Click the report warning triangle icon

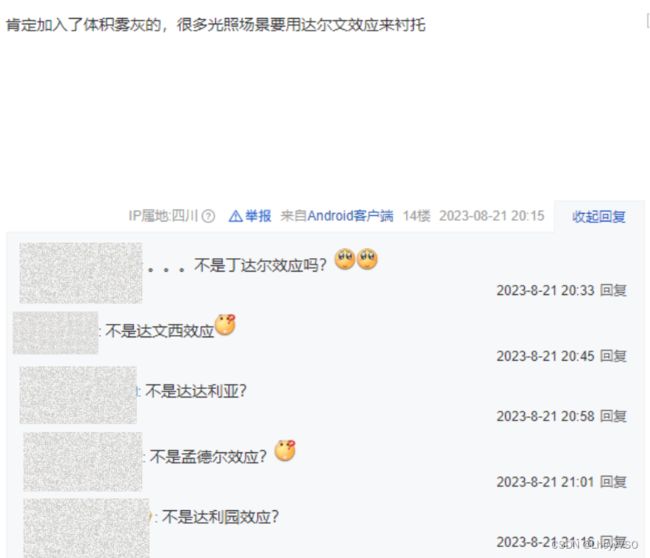pos(235,216)
